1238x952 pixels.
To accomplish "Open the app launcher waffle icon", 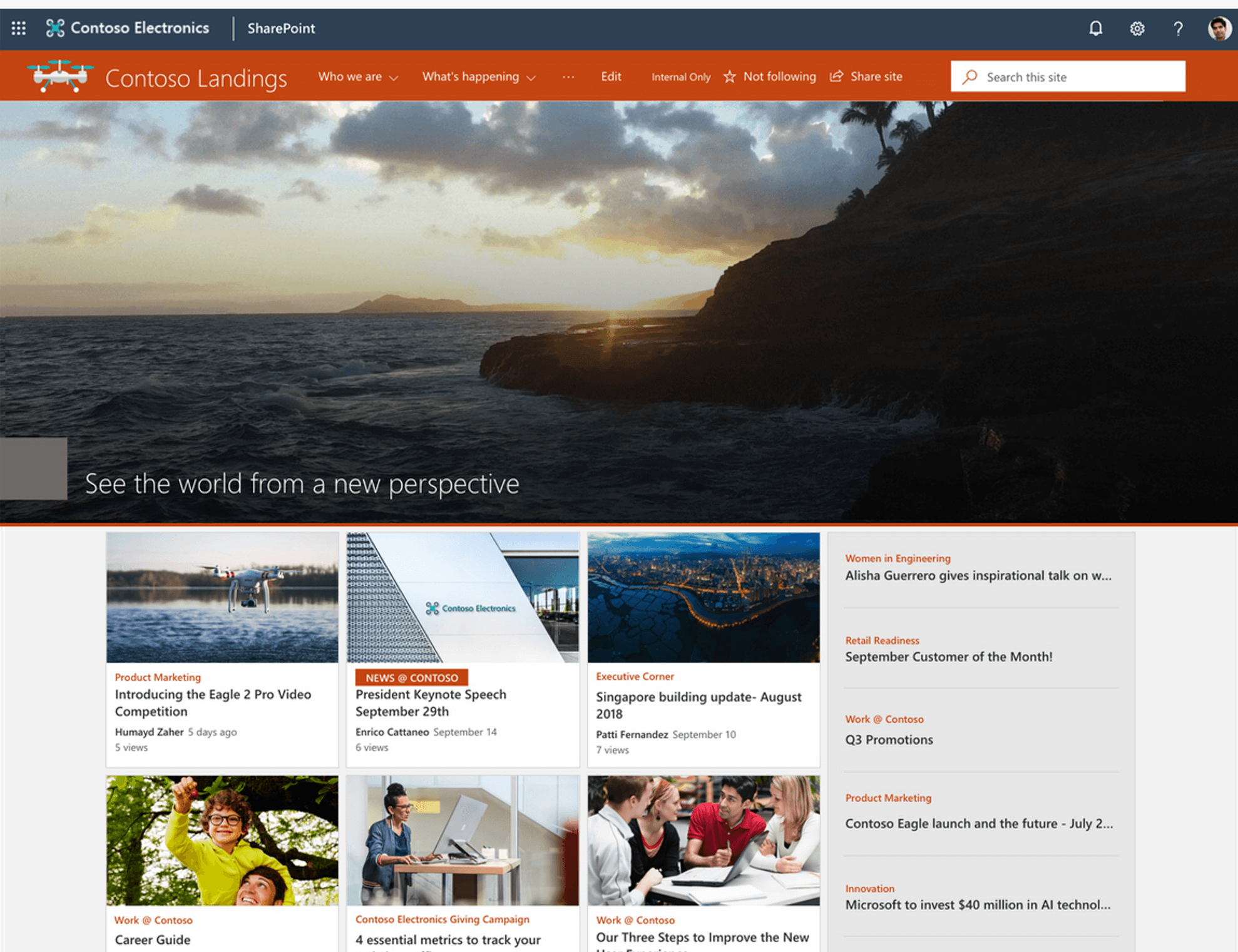I will tap(19, 28).
